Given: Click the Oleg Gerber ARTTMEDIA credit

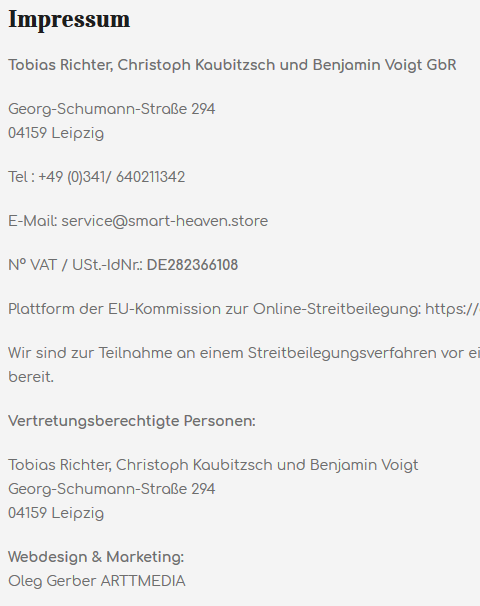Looking at the screenshot, I should click(97, 581).
